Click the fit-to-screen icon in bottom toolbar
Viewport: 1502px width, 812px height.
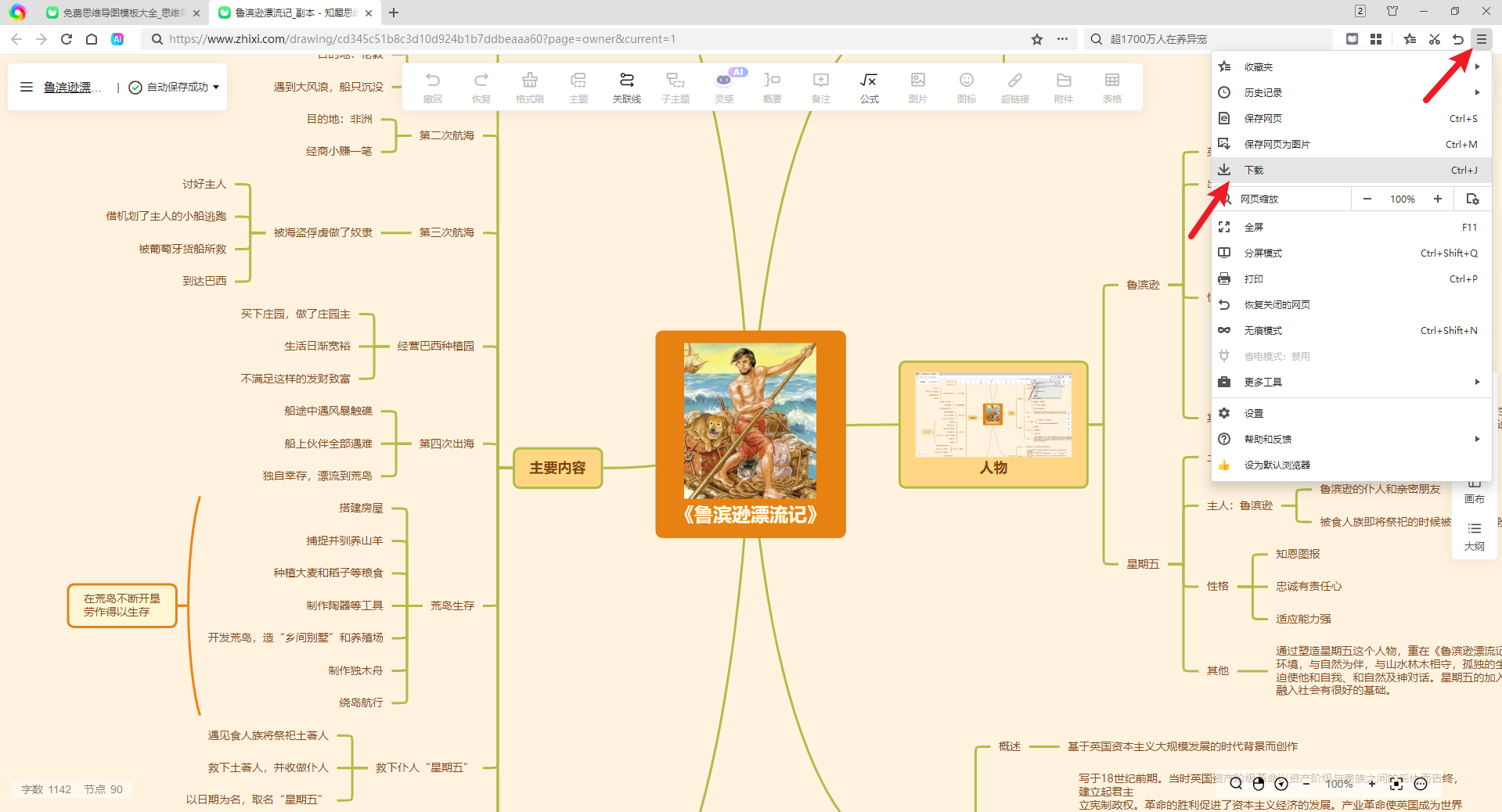(1396, 783)
